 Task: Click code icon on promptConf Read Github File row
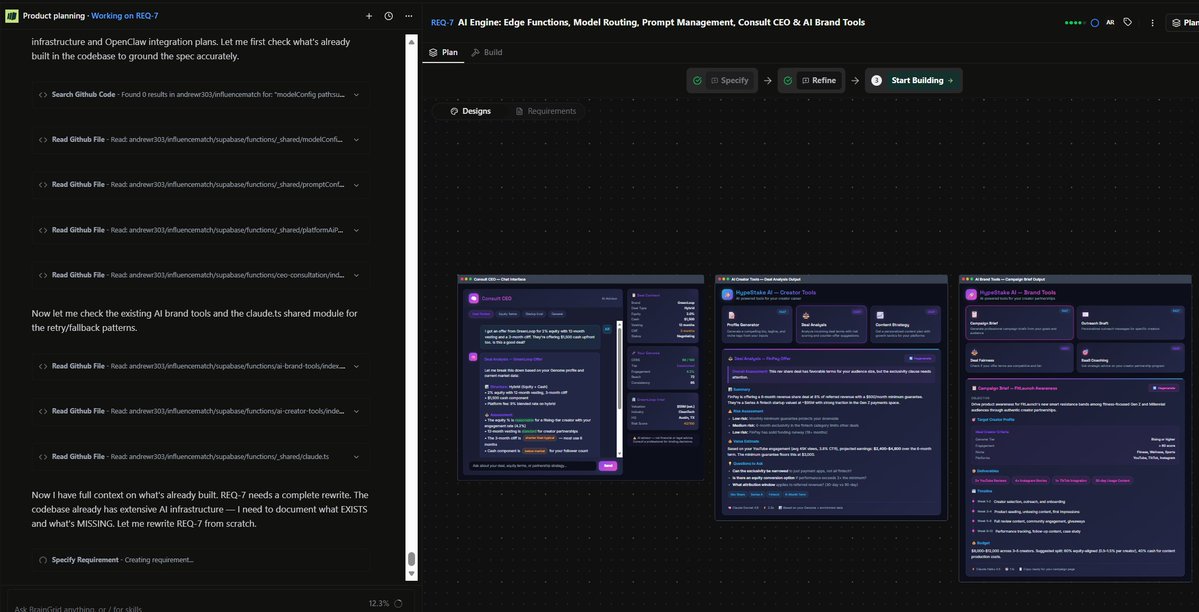[43, 184]
